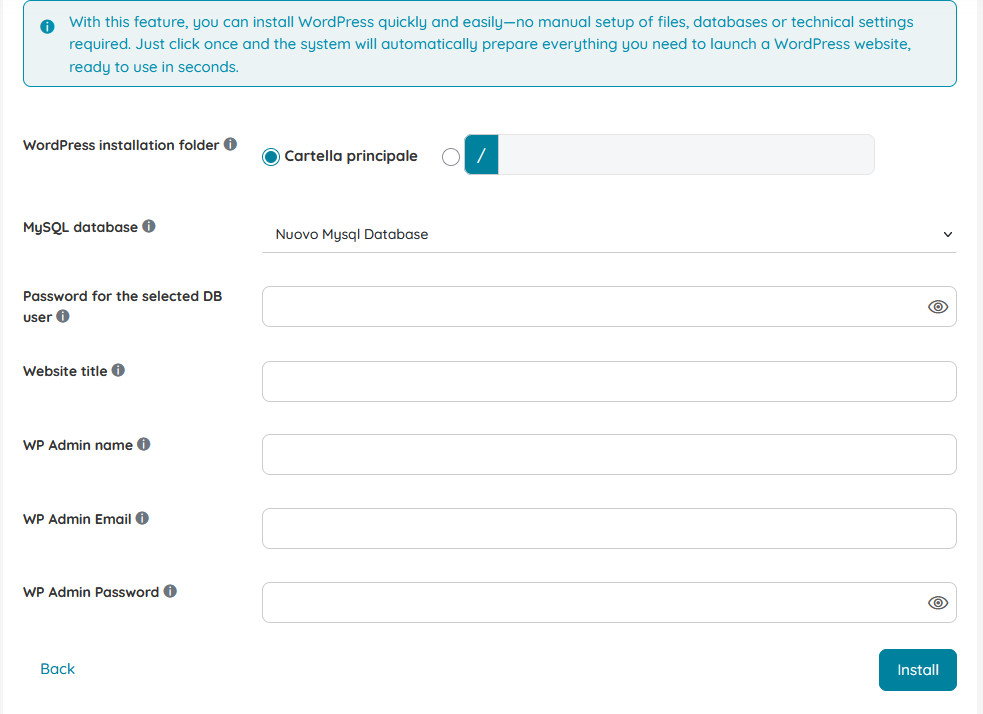Click the info icon in the top notice banner
The width and height of the screenshot is (983, 714).
pos(47,26)
